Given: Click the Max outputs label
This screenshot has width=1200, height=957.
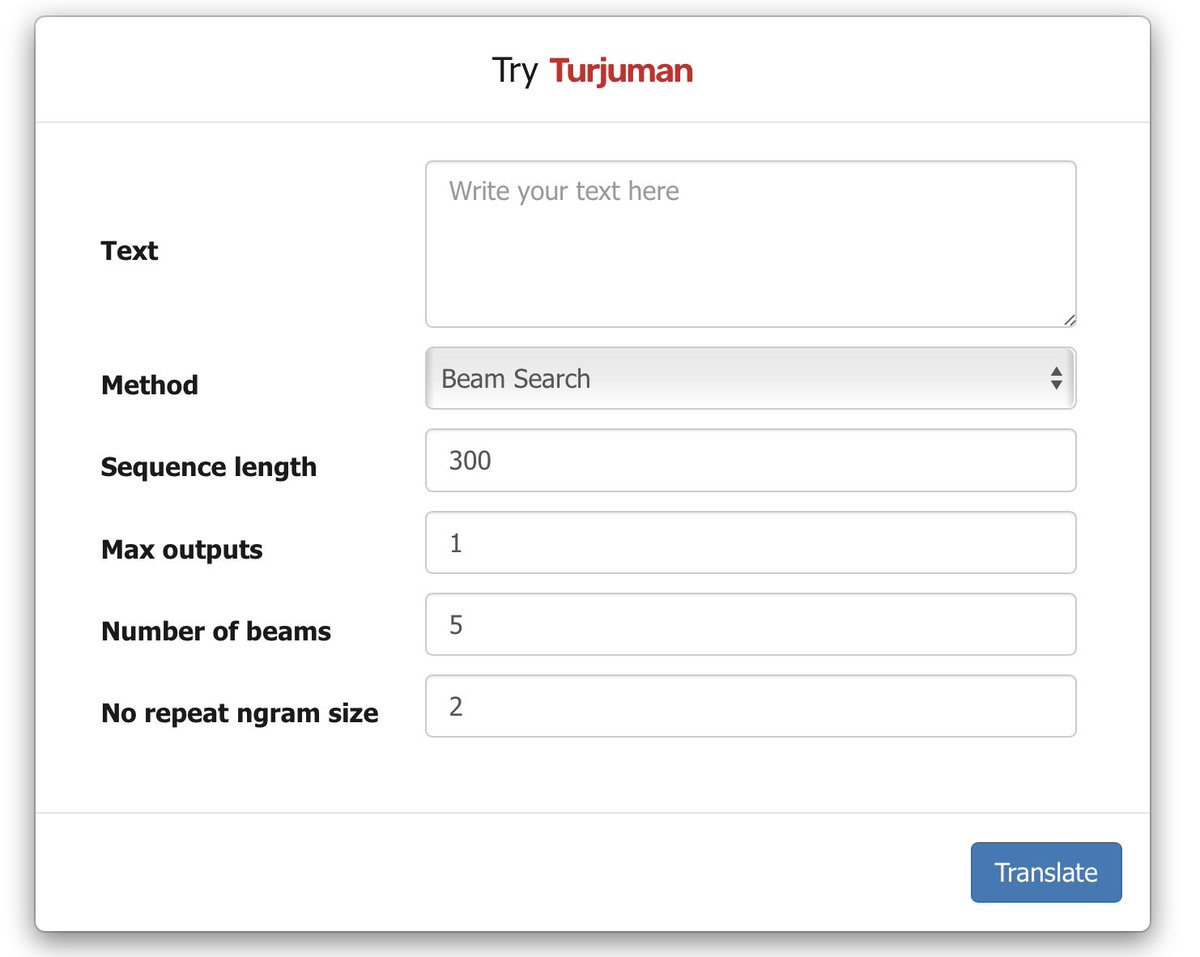Looking at the screenshot, I should pos(182,549).
